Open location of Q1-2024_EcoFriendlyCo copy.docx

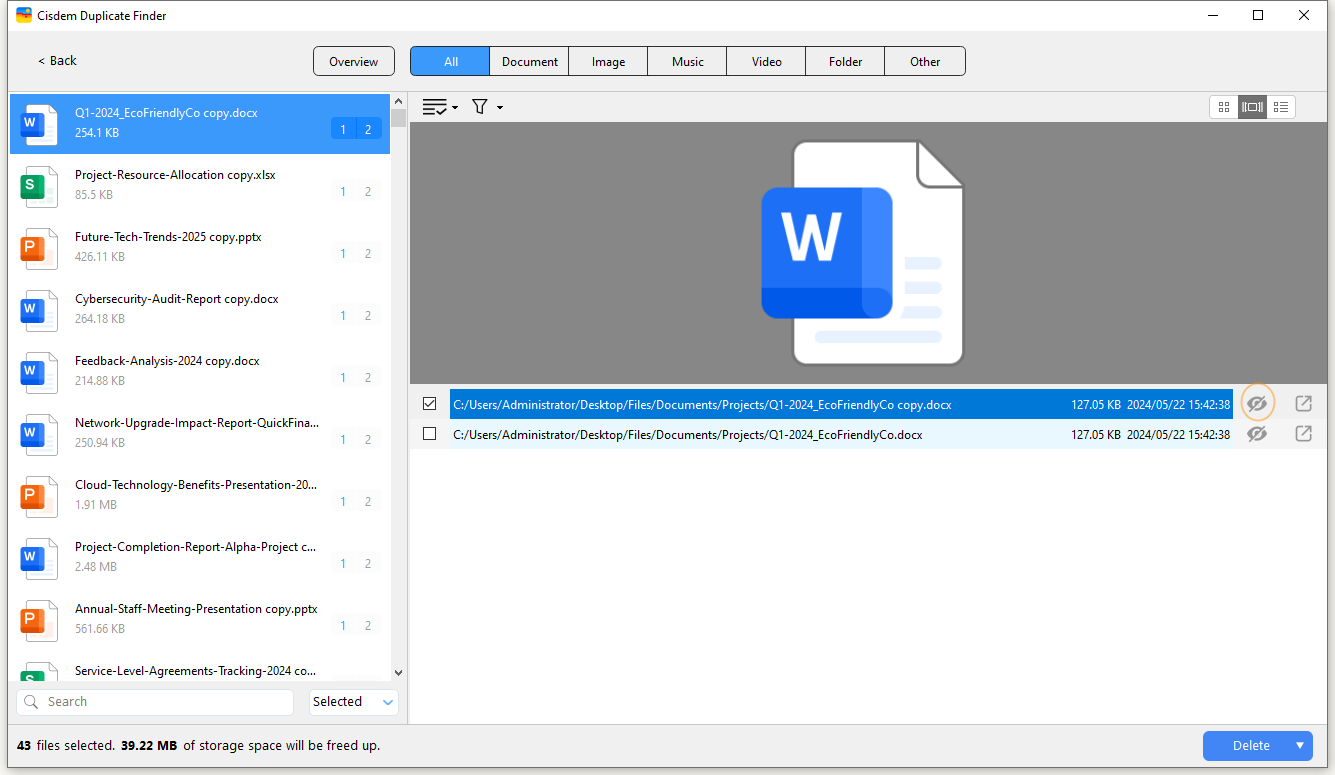click(x=1303, y=404)
